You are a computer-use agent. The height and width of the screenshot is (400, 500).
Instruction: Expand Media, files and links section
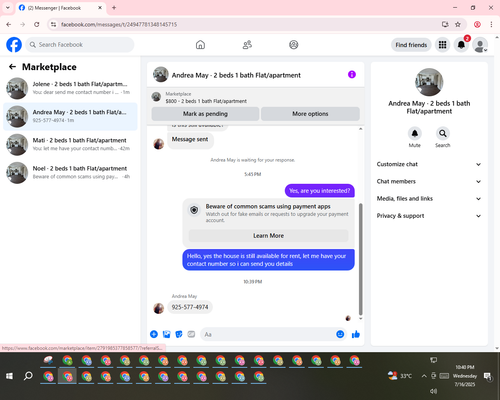click(x=429, y=199)
